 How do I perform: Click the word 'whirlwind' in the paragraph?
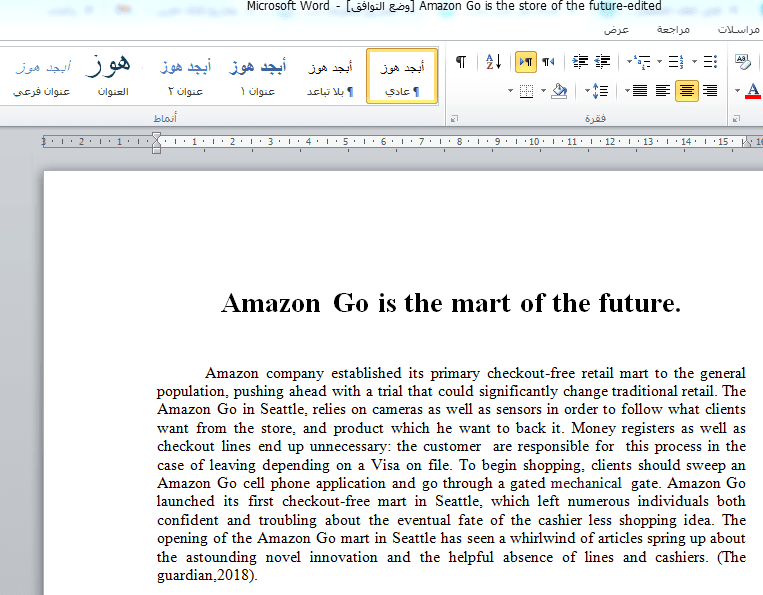[x=543, y=538]
